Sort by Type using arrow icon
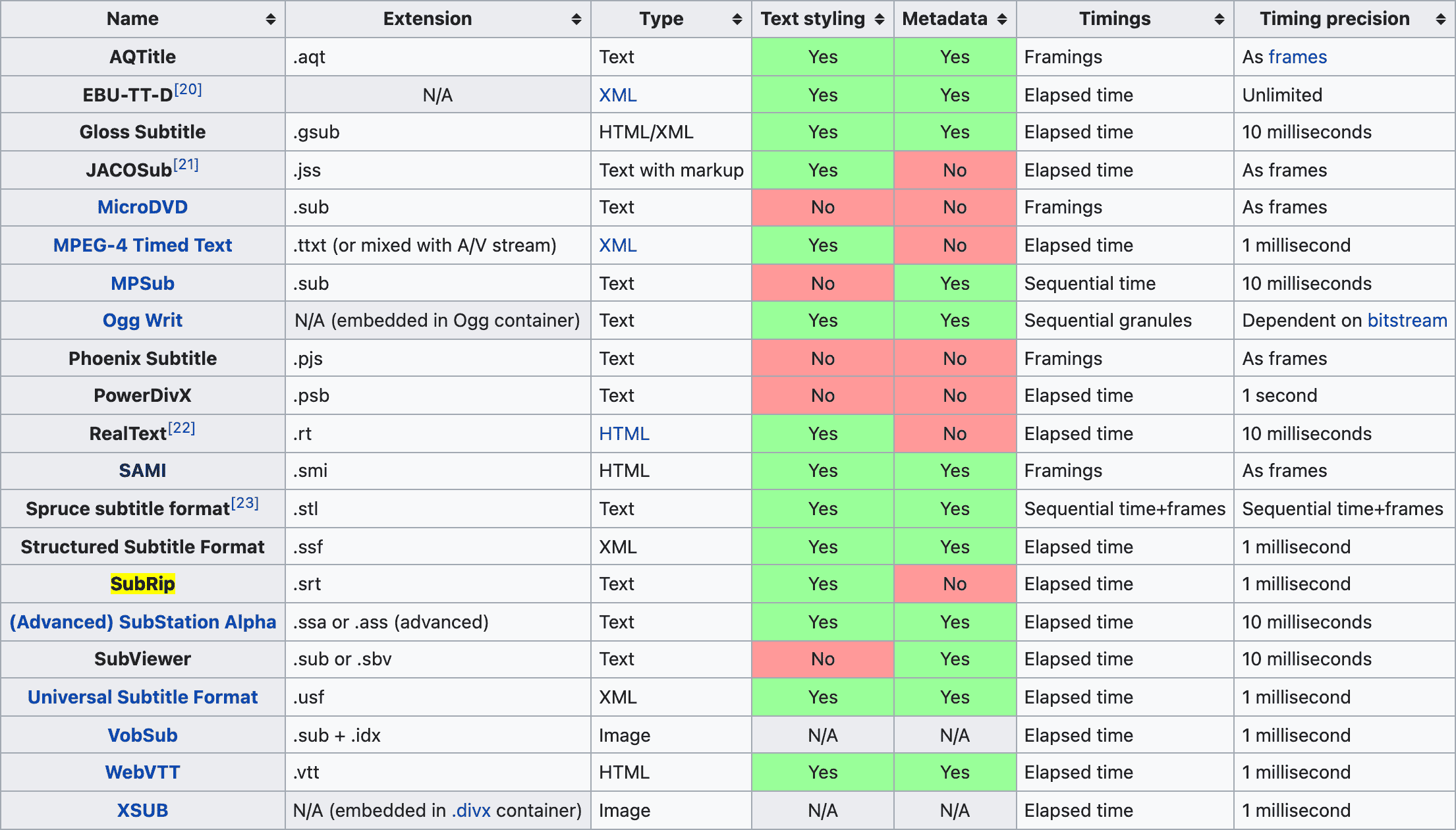Viewport: 1456px width, 830px height. click(x=737, y=19)
